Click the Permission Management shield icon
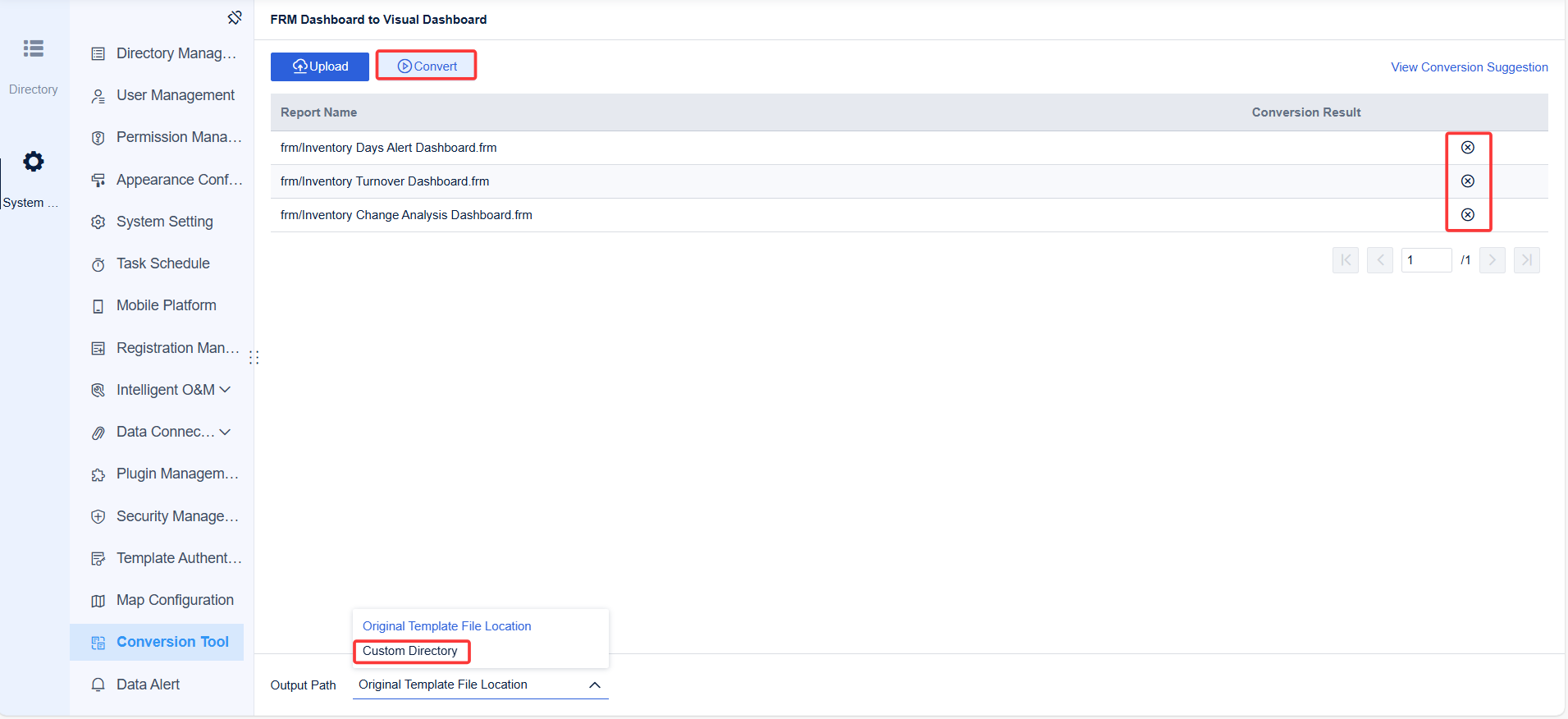Viewport: 1568px width, 719px height. tap(98, 138)
